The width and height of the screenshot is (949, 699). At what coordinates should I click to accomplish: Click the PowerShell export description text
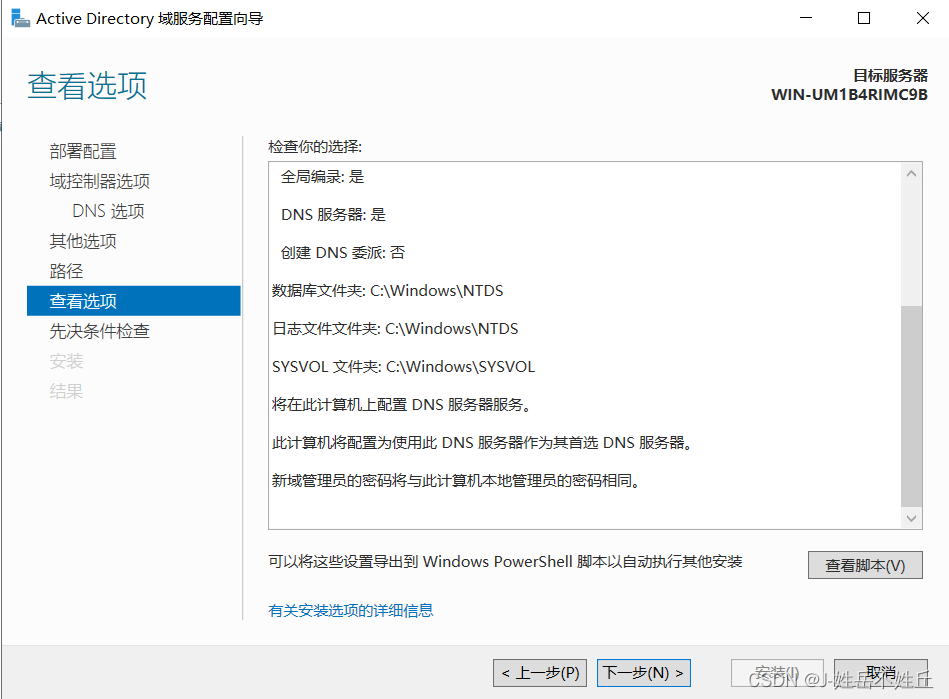(505, 562)
